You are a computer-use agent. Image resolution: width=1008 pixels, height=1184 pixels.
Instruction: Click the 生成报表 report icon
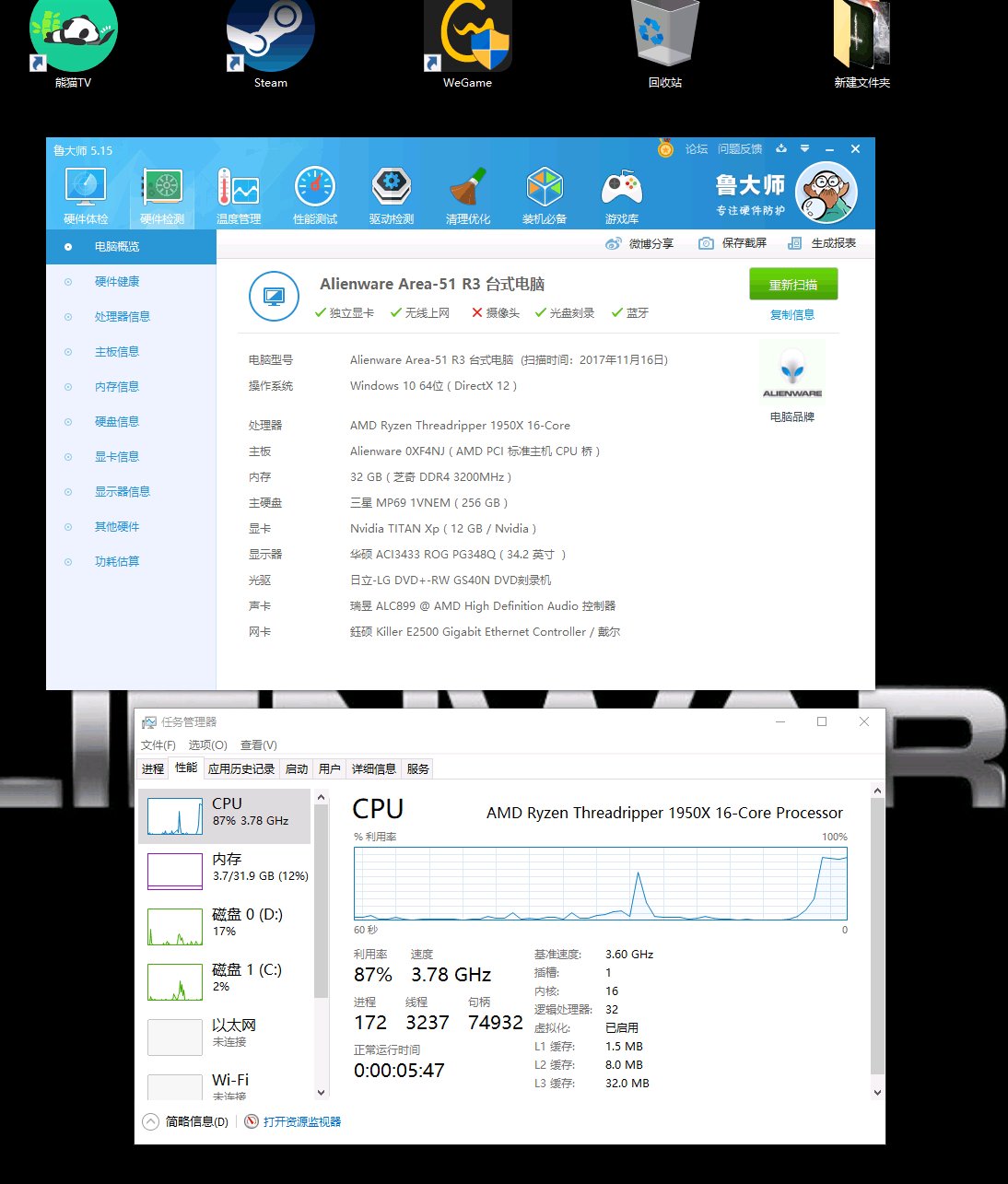(x=794, y=243)
